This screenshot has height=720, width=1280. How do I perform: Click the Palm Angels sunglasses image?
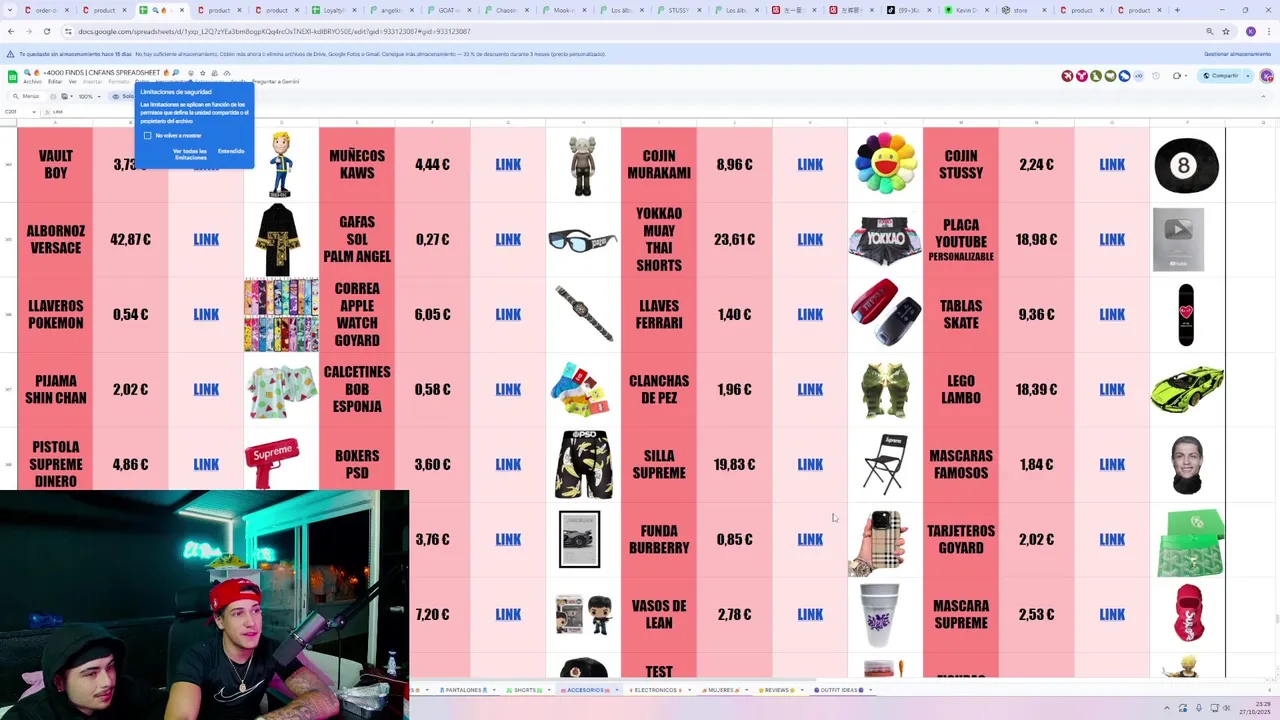[582, 240]
